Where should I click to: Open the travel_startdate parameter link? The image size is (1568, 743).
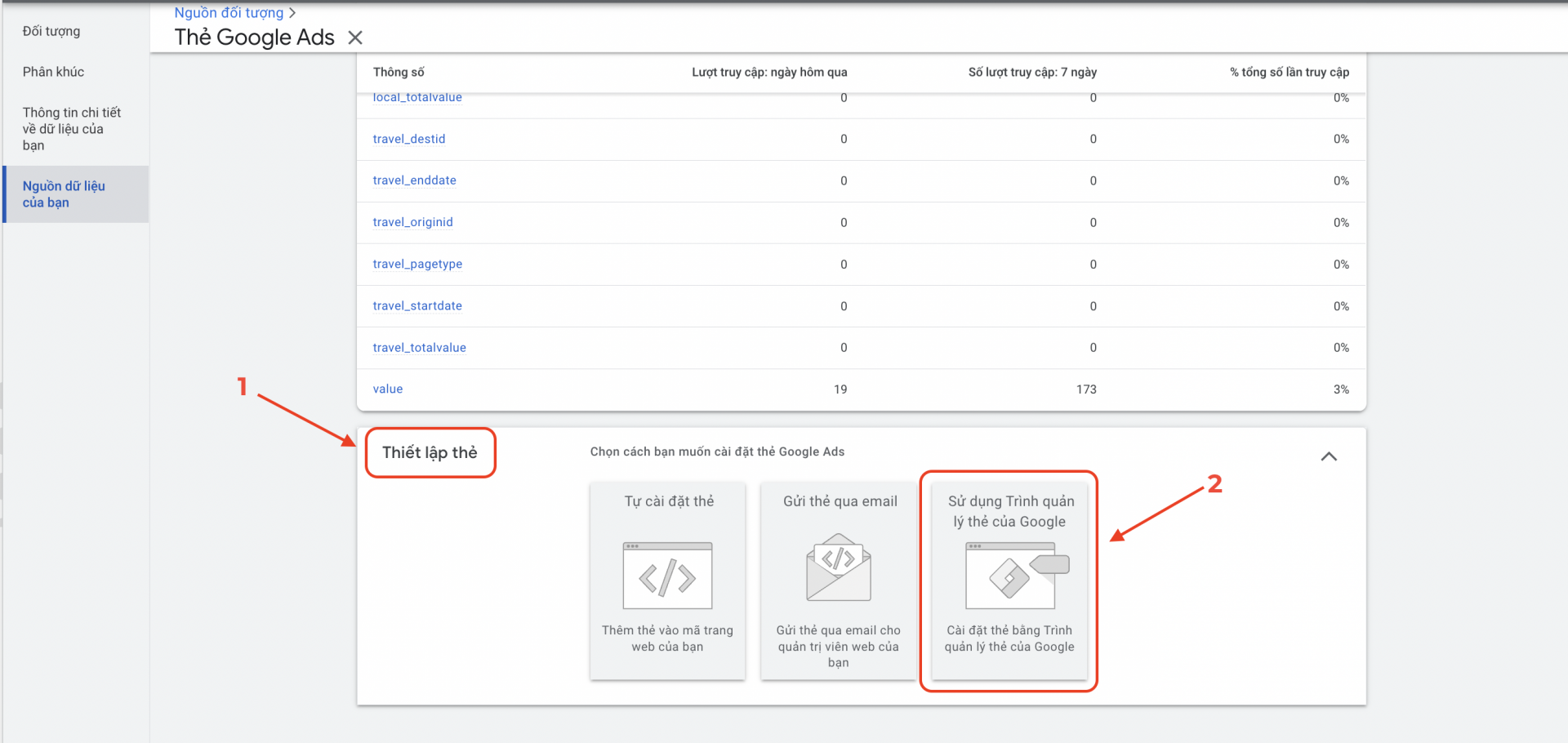(417, 305)
